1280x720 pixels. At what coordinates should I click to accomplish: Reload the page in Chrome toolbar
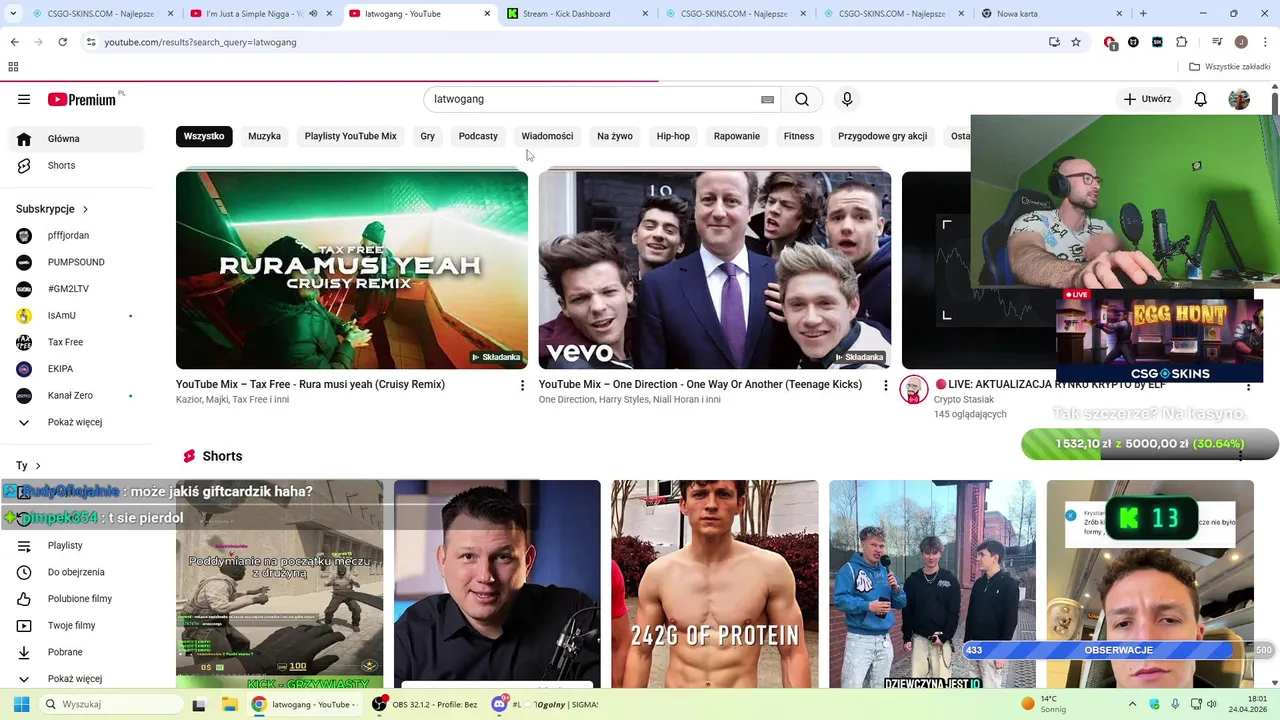point(62,42)
